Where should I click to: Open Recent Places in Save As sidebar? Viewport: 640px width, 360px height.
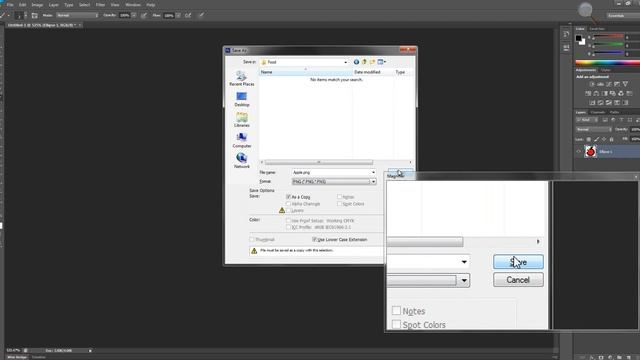click(242, 78)
